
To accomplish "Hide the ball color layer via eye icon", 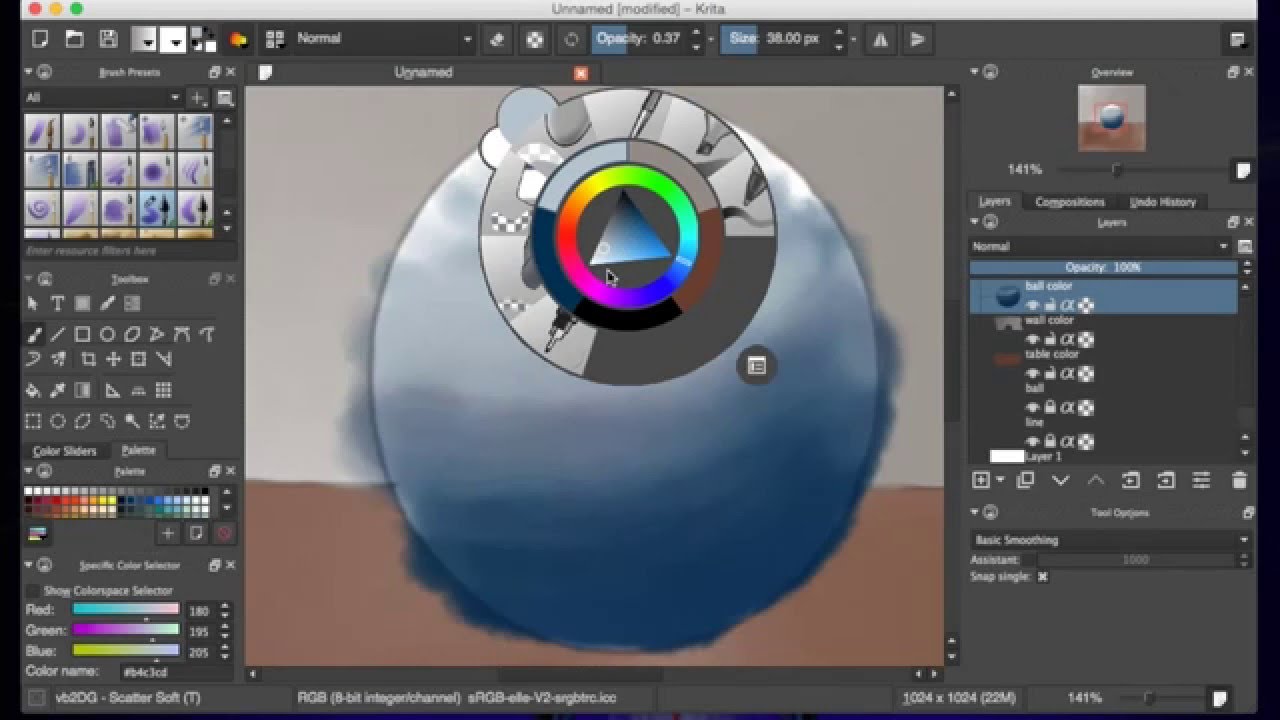I will pos(1033,306).
